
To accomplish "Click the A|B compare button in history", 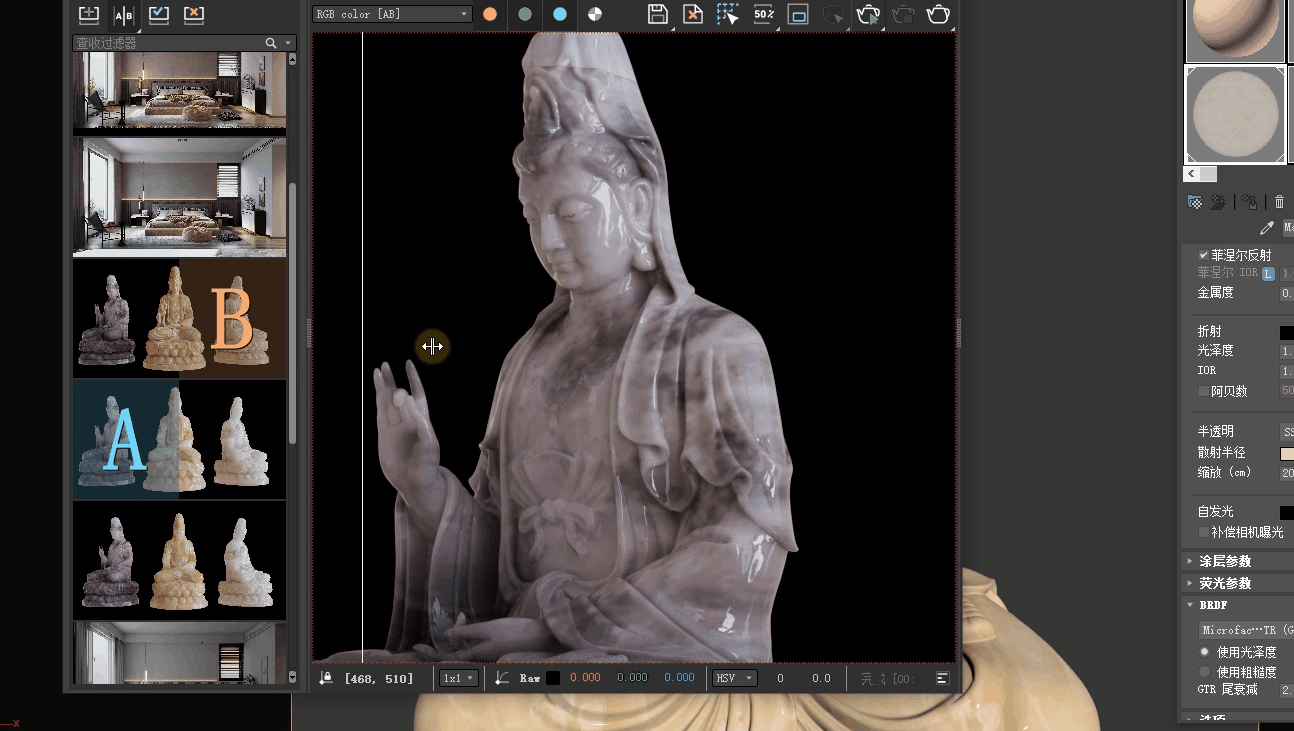I will pos(123,15).
